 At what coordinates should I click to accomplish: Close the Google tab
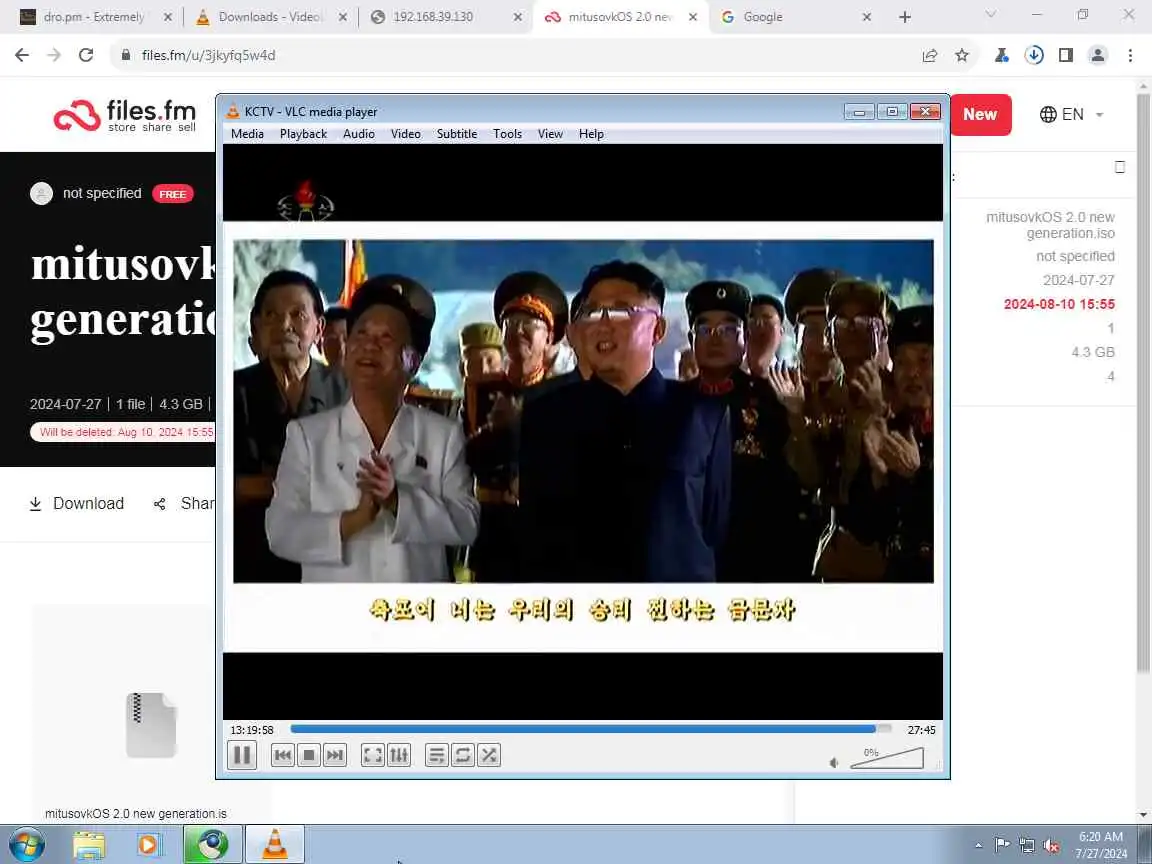[866, 16]
